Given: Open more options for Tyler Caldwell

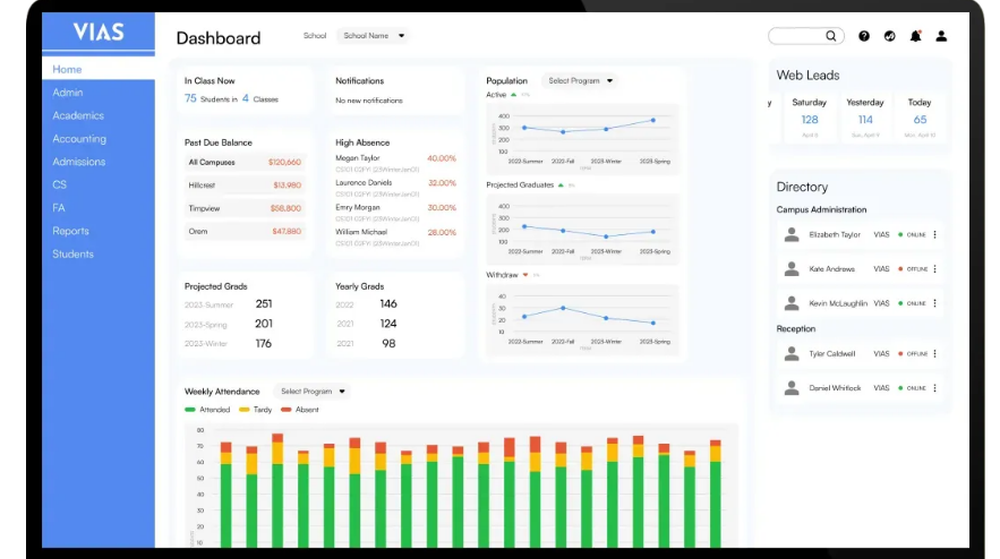Looking at the screenshot, I should (935, 354).
